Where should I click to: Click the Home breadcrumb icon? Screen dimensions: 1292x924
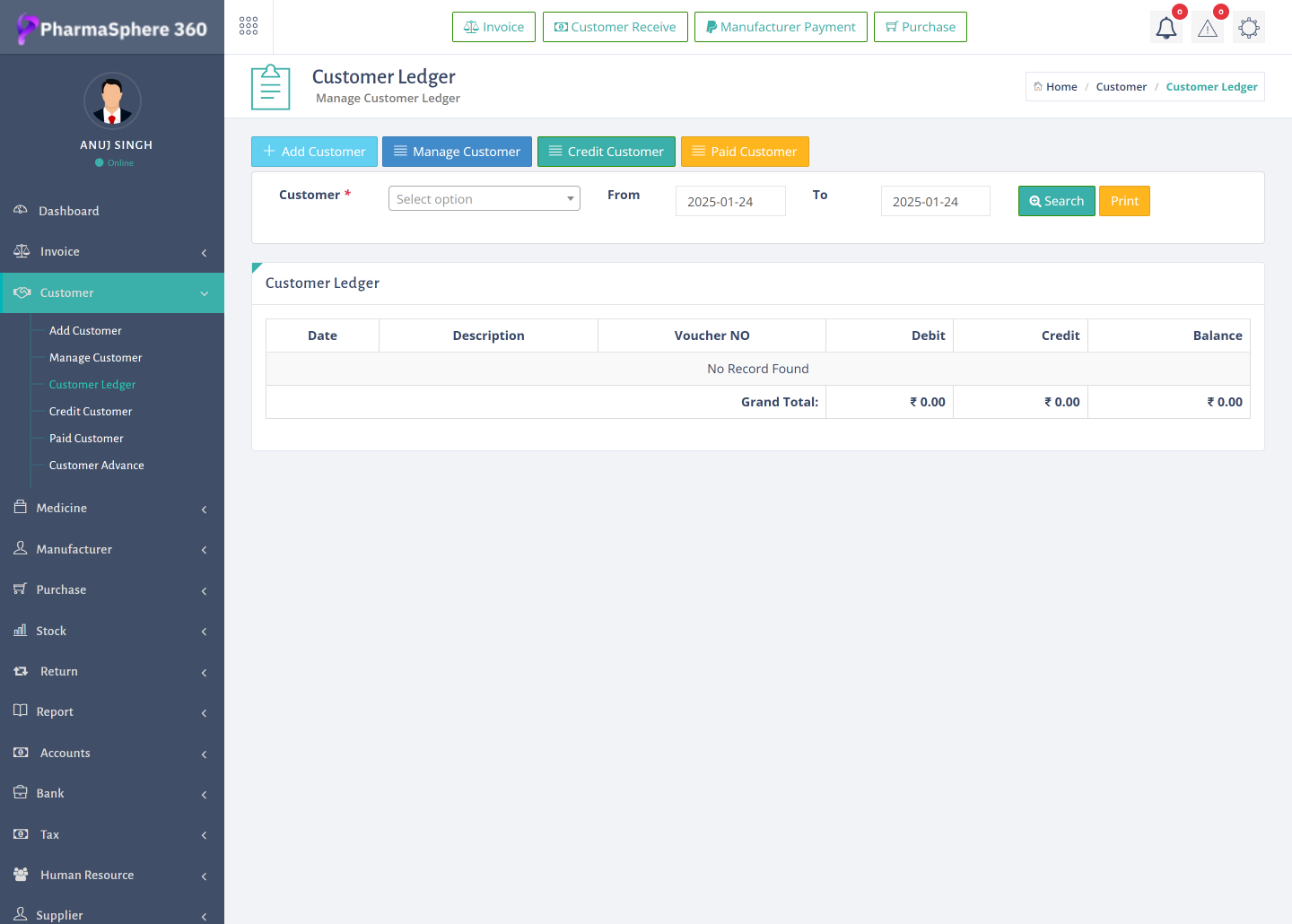point(1038,87)
